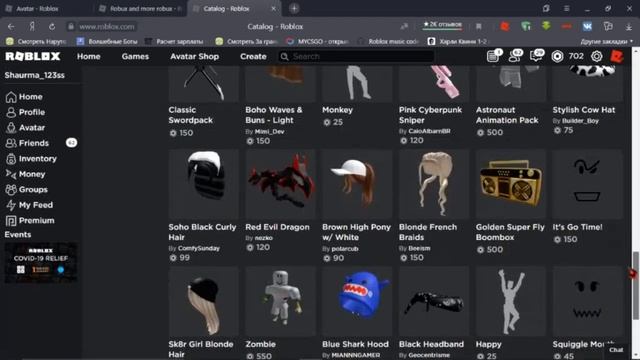Click the Yandex 'Я' home button
The height and width of the screenshot is (360, 640).
pyautogui.click(x=32, y=27)
